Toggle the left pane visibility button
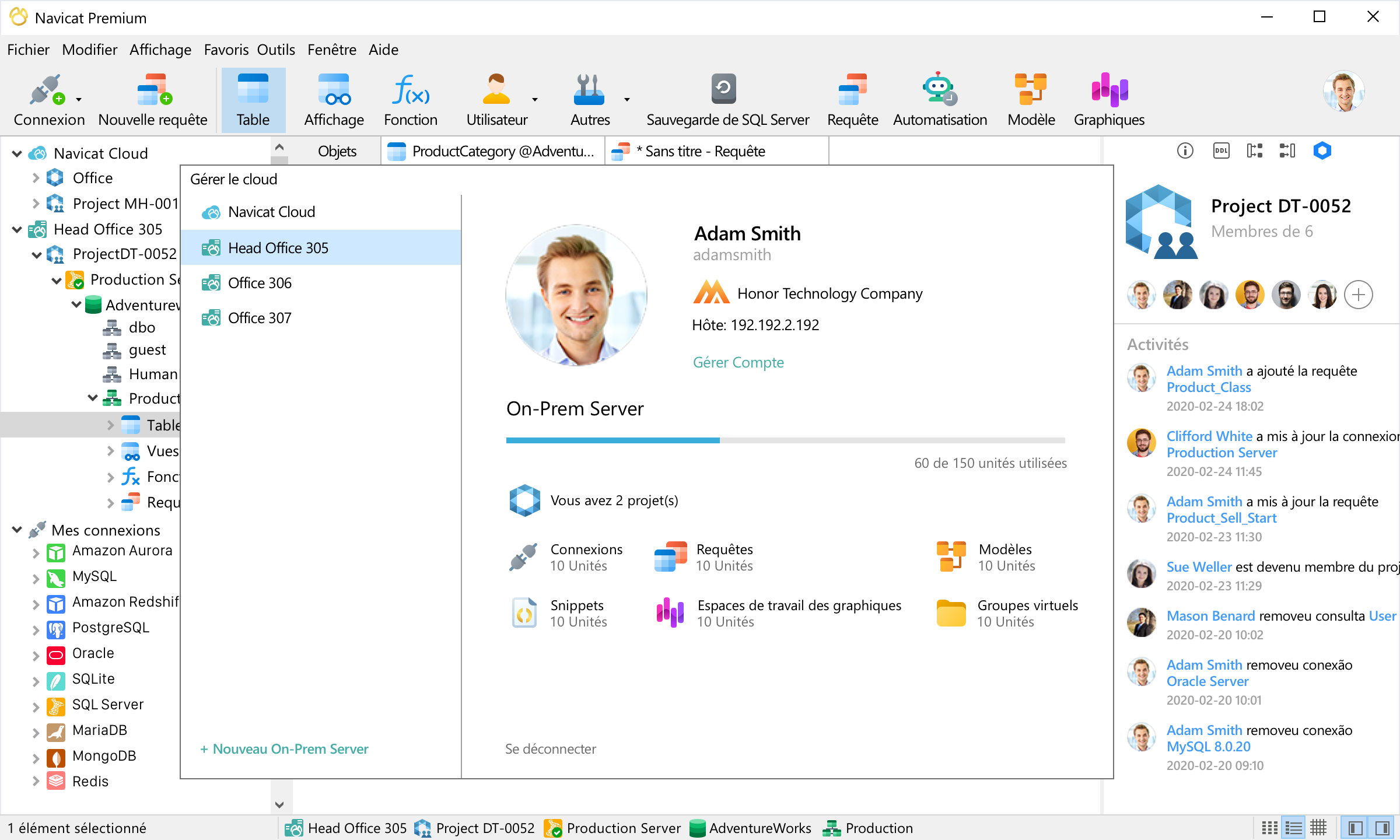This screenshot has width=1400, height=840. click(1355, 828)
